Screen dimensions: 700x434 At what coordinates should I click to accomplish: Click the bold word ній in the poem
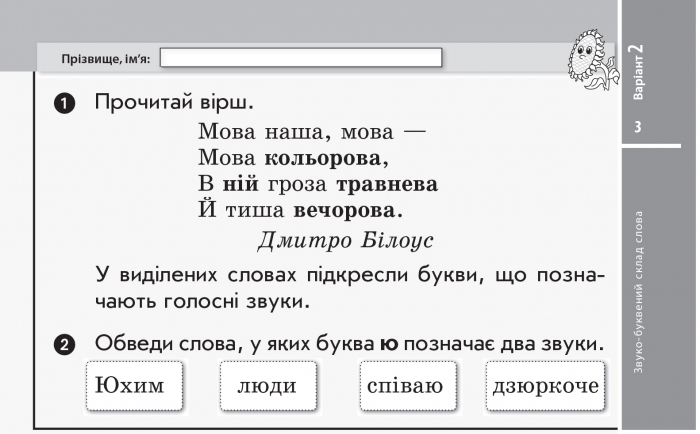coord(240,184)
